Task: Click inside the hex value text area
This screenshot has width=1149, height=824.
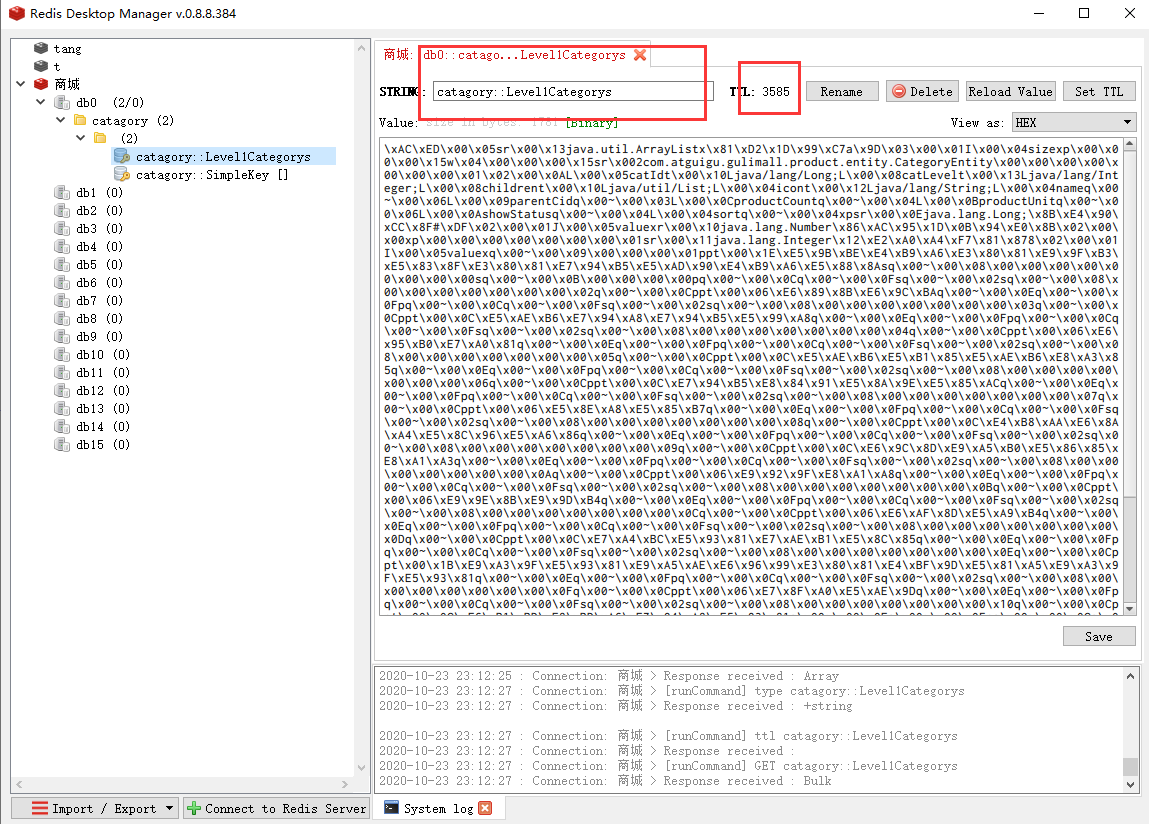Action: [x=750, y=376]
